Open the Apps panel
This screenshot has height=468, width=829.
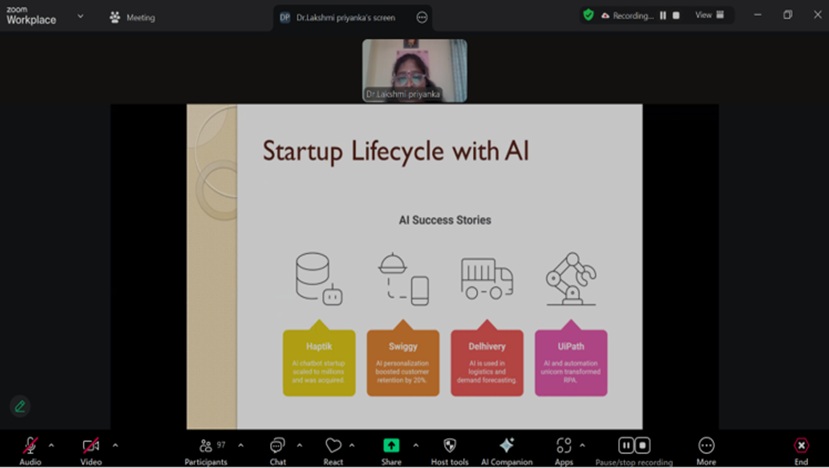tap(564, 446)
